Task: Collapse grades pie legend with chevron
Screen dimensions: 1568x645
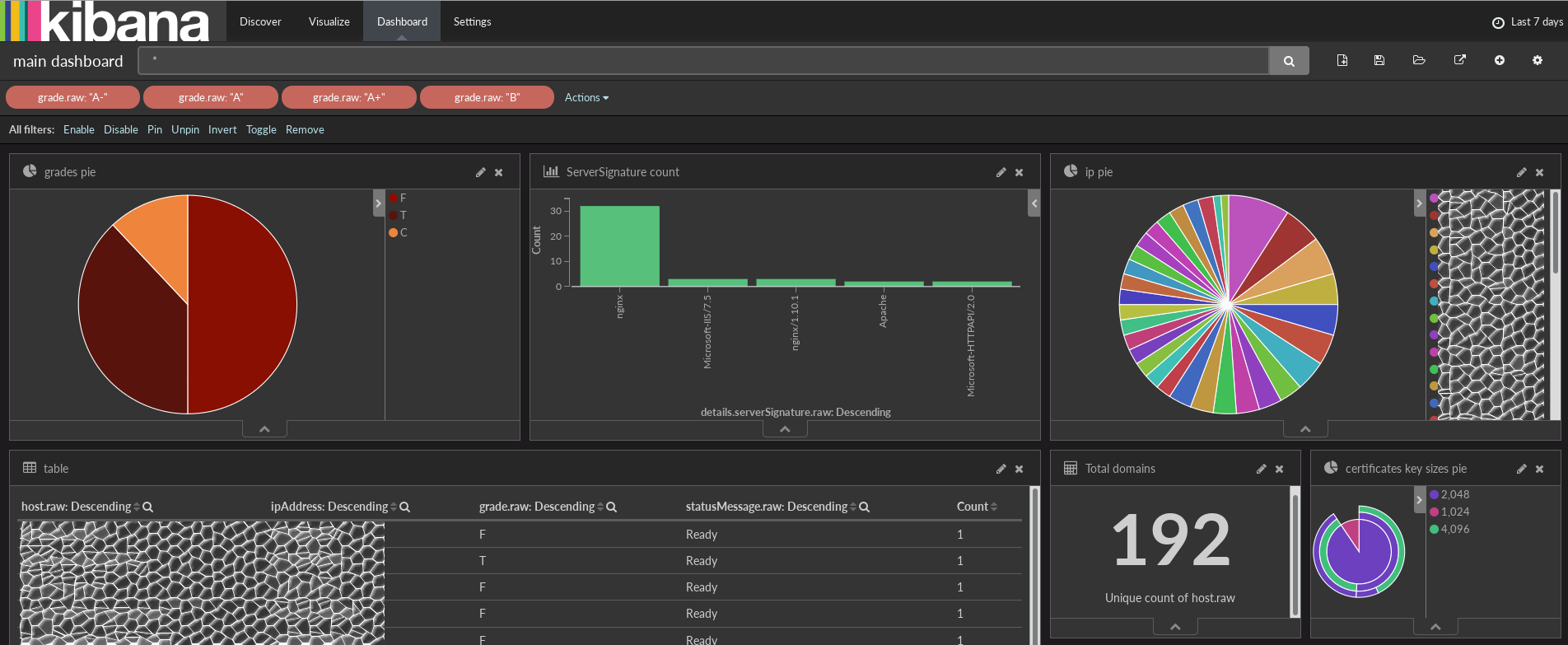Action: coord(379,203)
